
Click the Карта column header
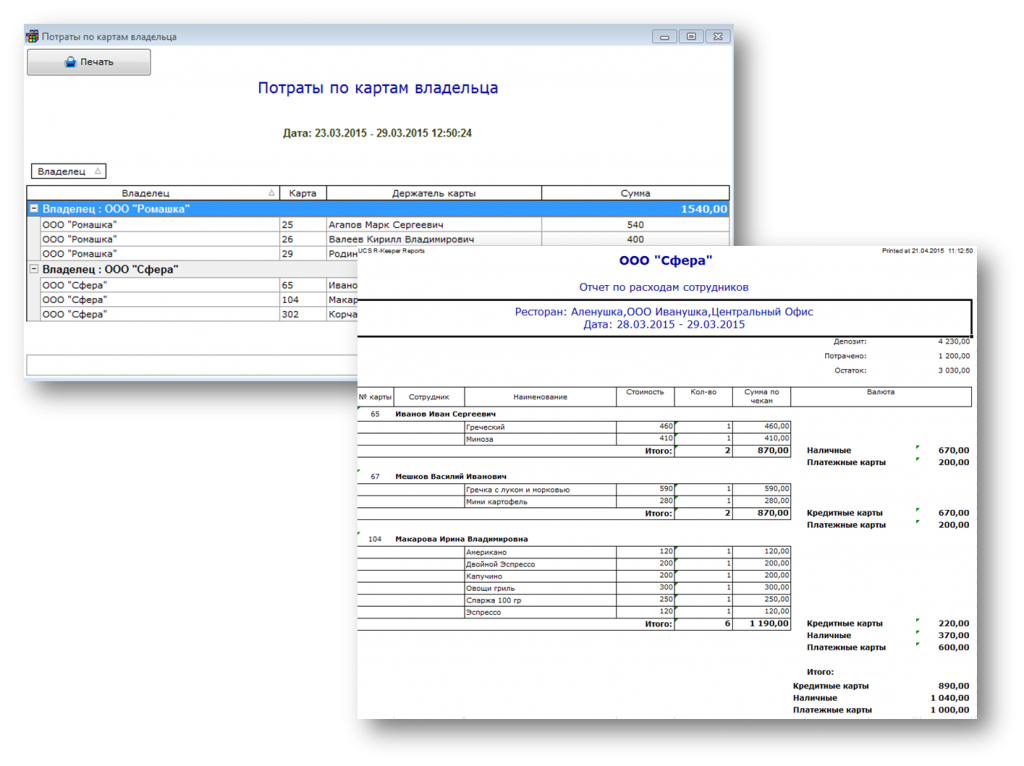(302, 193)
